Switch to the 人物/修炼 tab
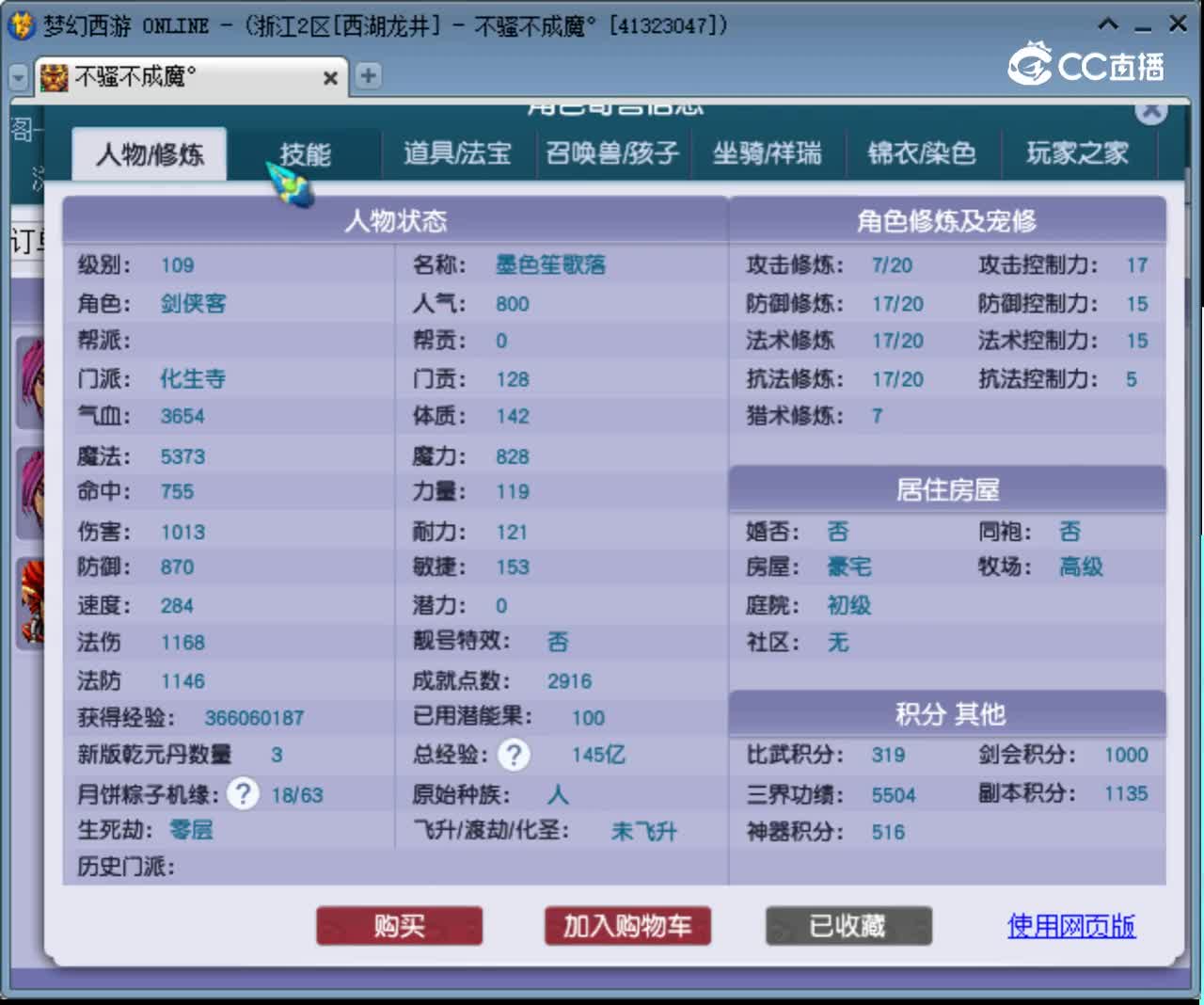The width and height of the screenshot is (1204, 1005). click(x=150, y=154)
